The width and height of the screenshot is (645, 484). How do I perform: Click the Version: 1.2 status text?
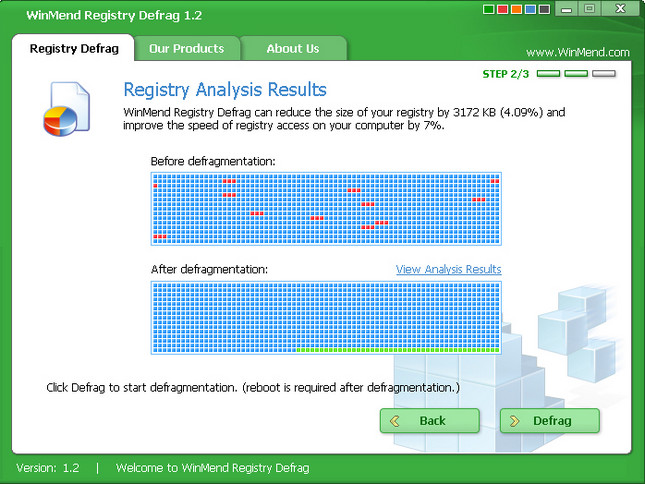point(48,468)
